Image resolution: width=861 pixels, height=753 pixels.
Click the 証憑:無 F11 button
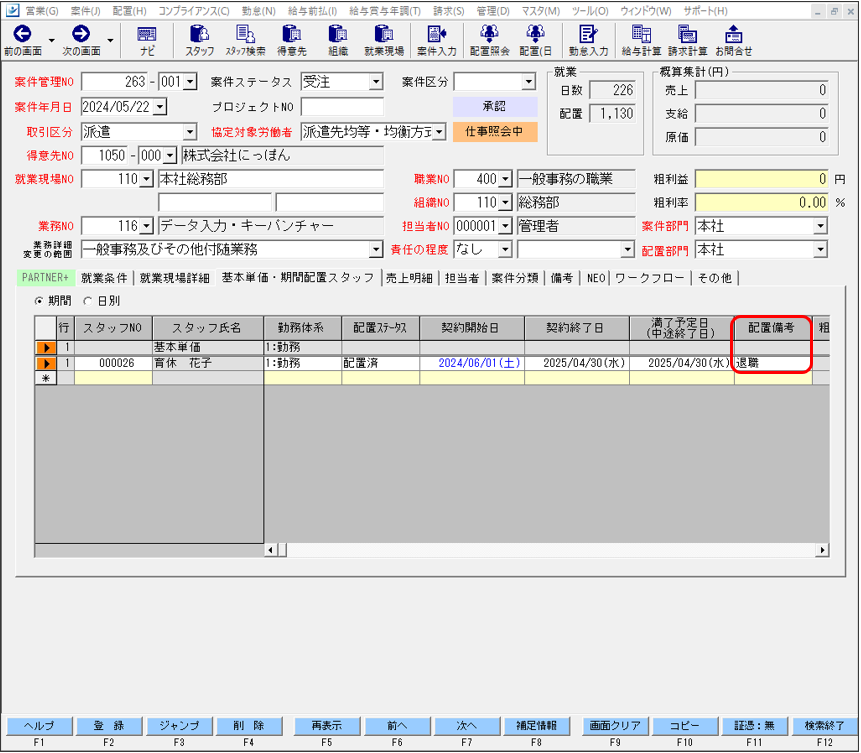tap(754, 726)
